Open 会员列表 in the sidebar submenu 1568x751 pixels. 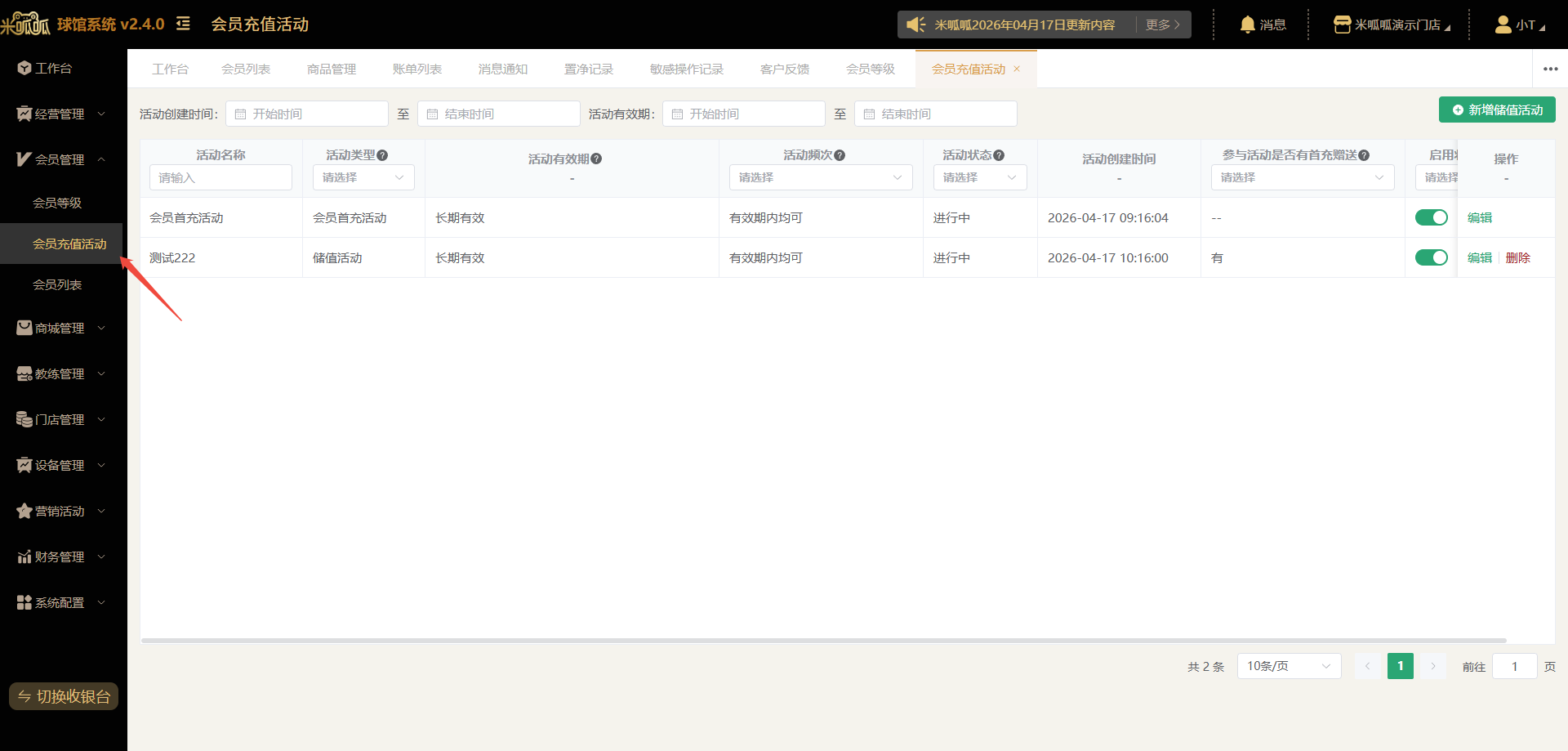(57, 284)
